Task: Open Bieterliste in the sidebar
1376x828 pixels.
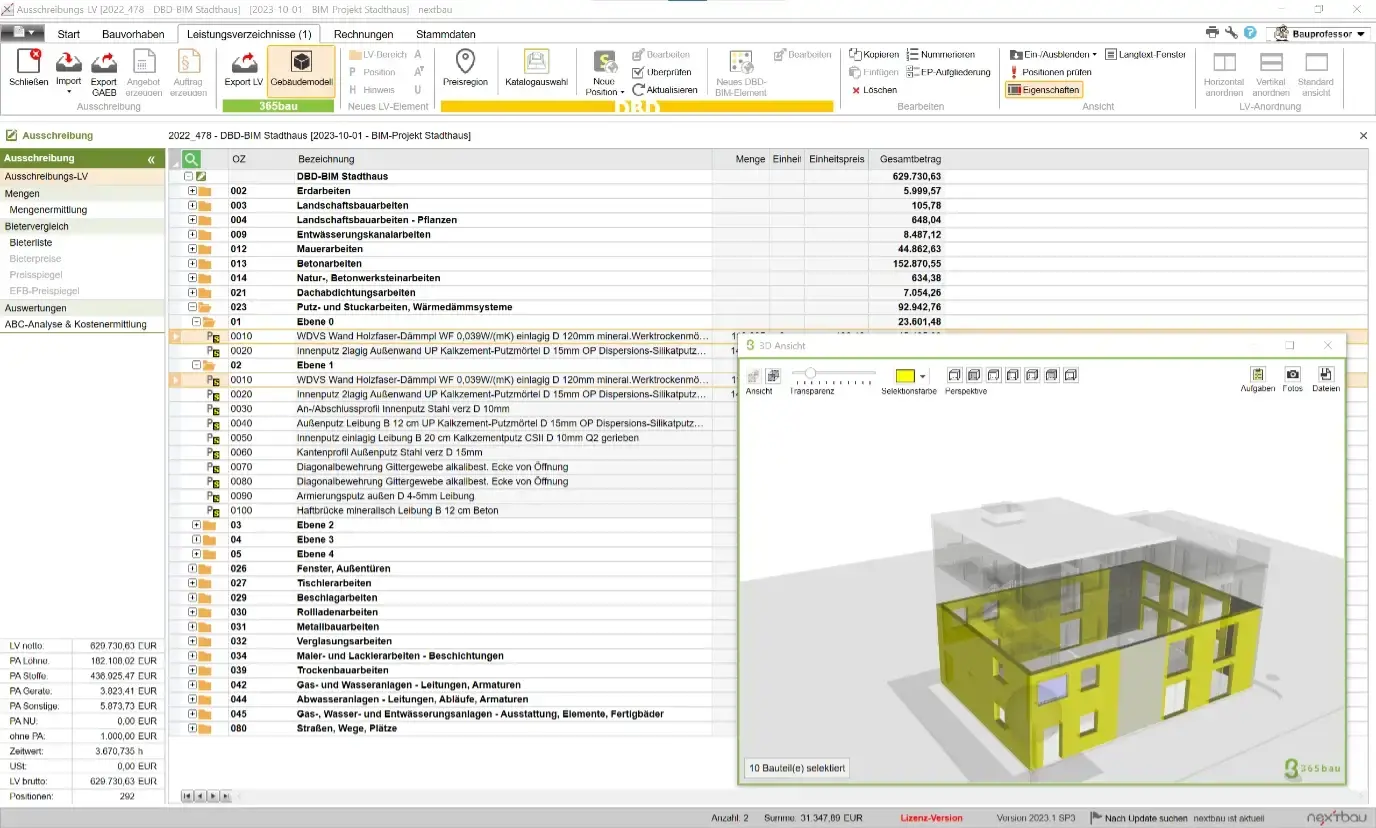Action: click(x=31, y=243)
